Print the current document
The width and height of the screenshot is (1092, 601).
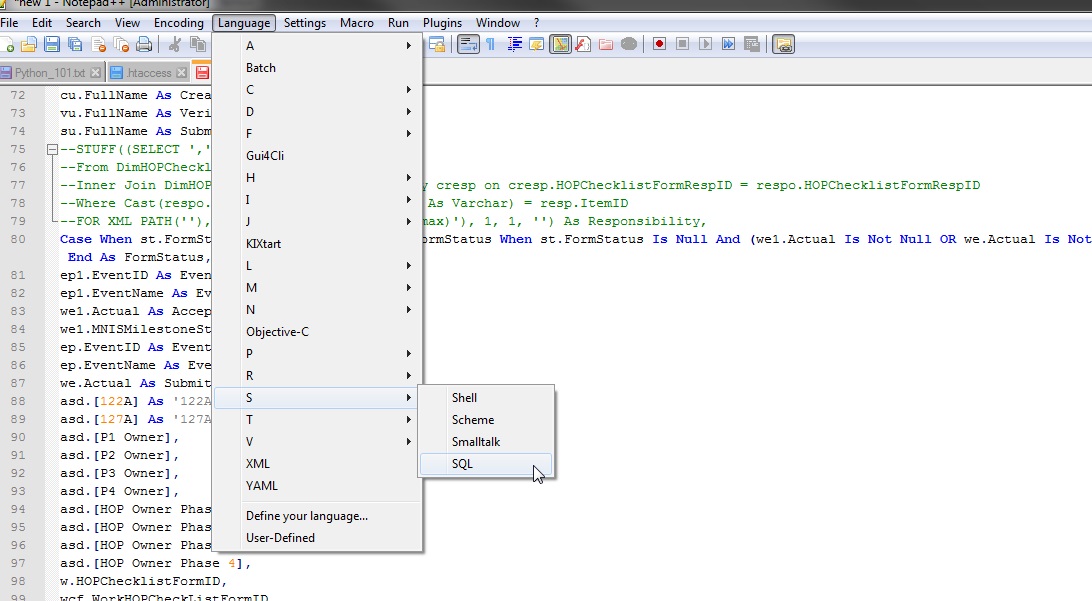pyautogui.click(x=143, y=44)
